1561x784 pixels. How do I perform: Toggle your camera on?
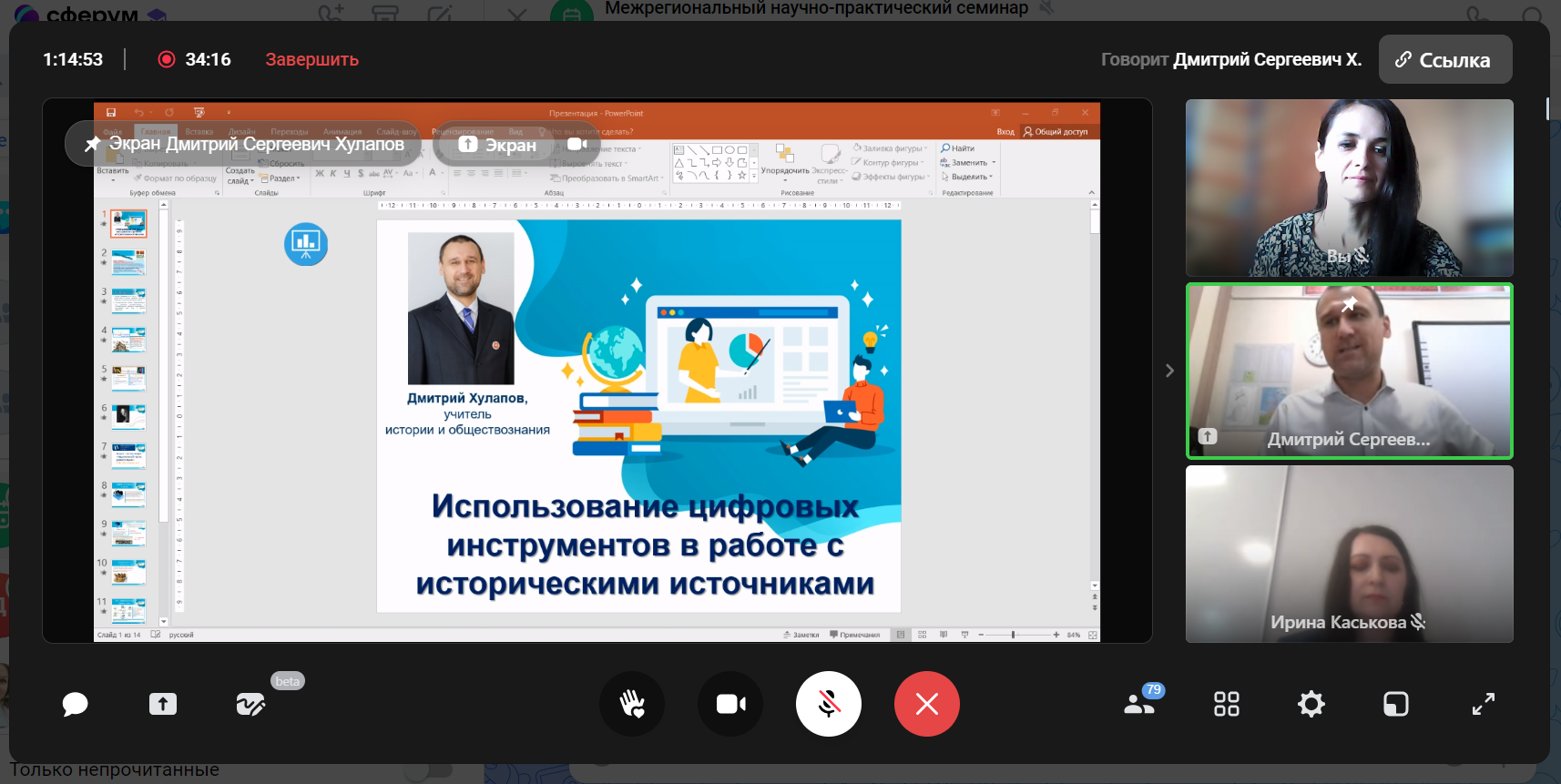(x=730, y=704)
